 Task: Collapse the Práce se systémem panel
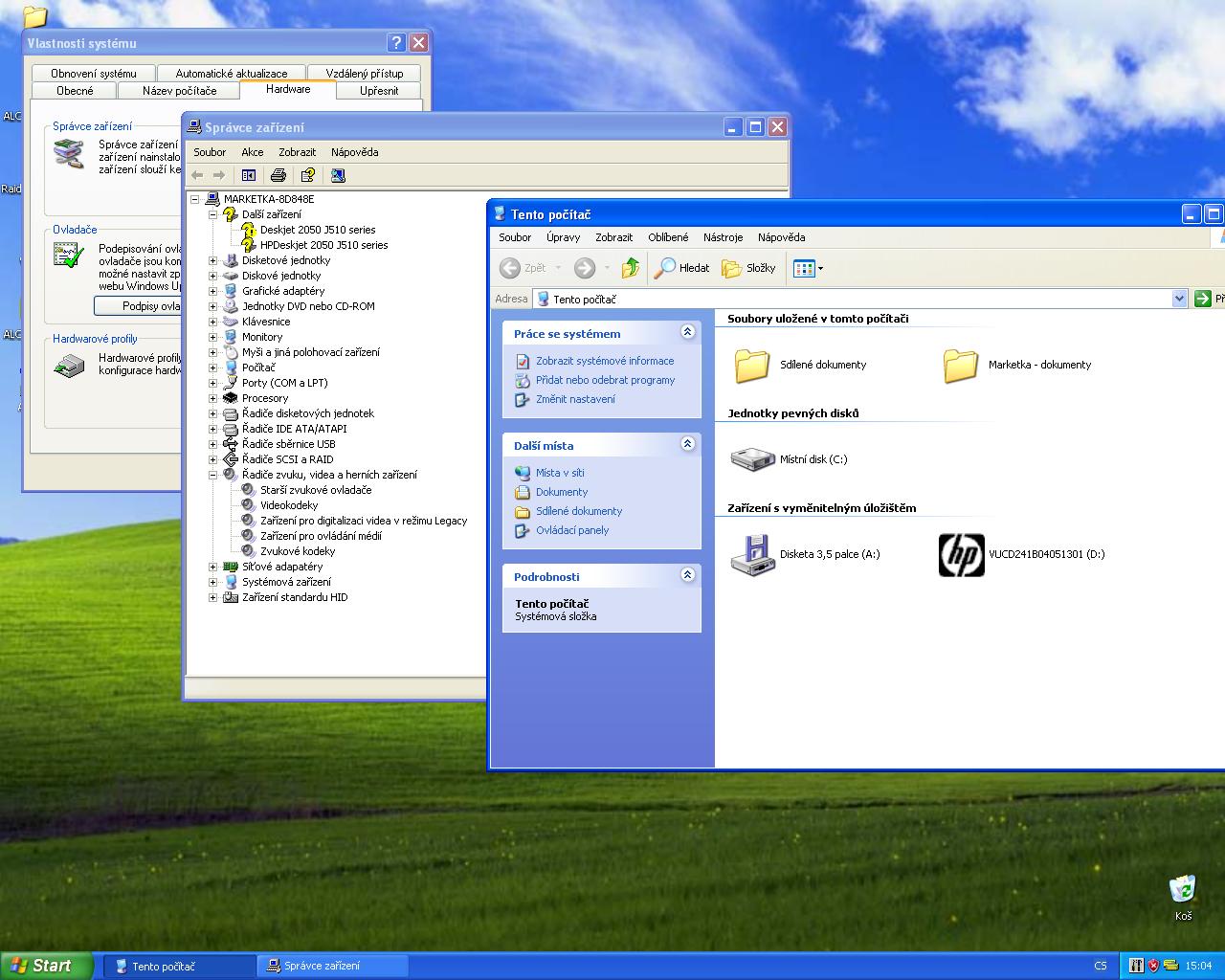[x=687, y=332]
